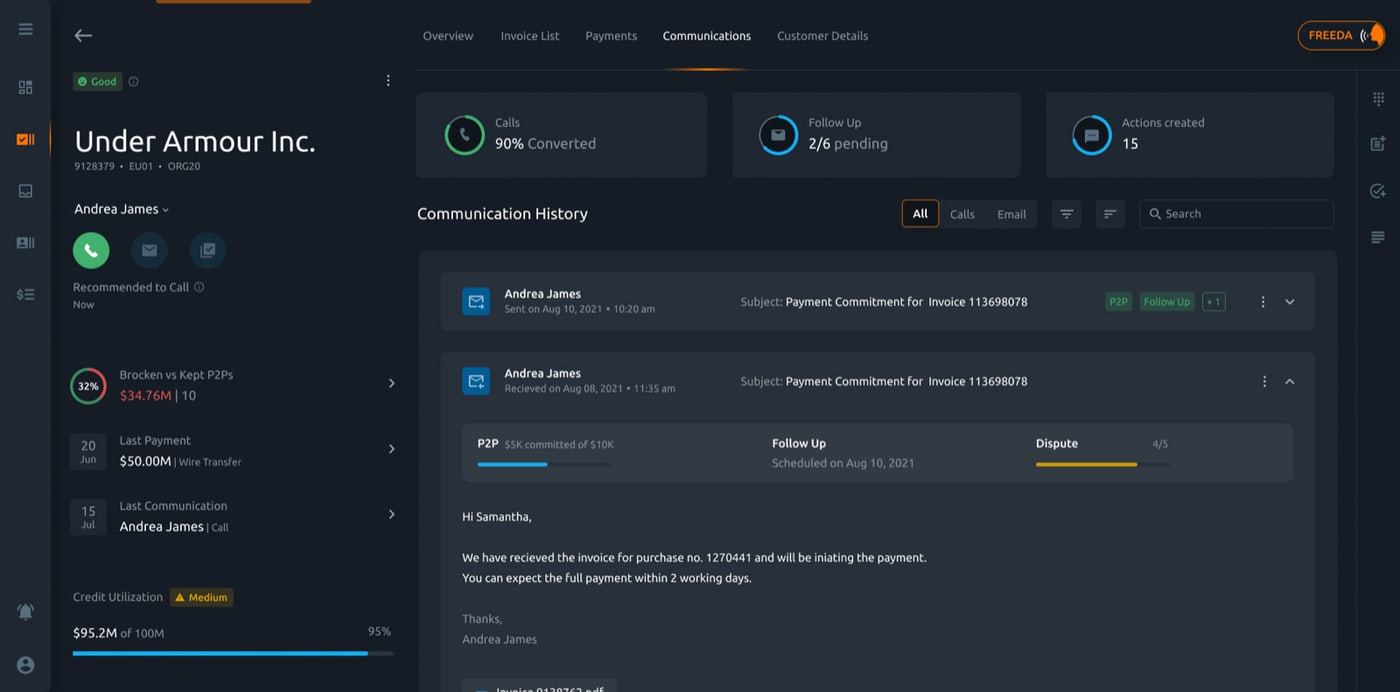
Task: Click the Search input field
Action: [x=1236, y=214]
